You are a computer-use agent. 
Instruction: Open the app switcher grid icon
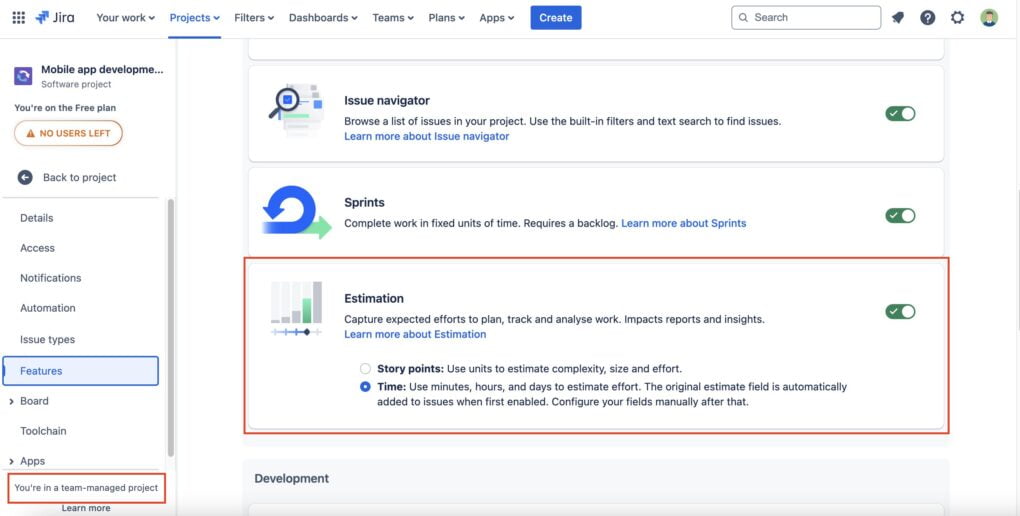pyautogui.click(x=19, y=18)
